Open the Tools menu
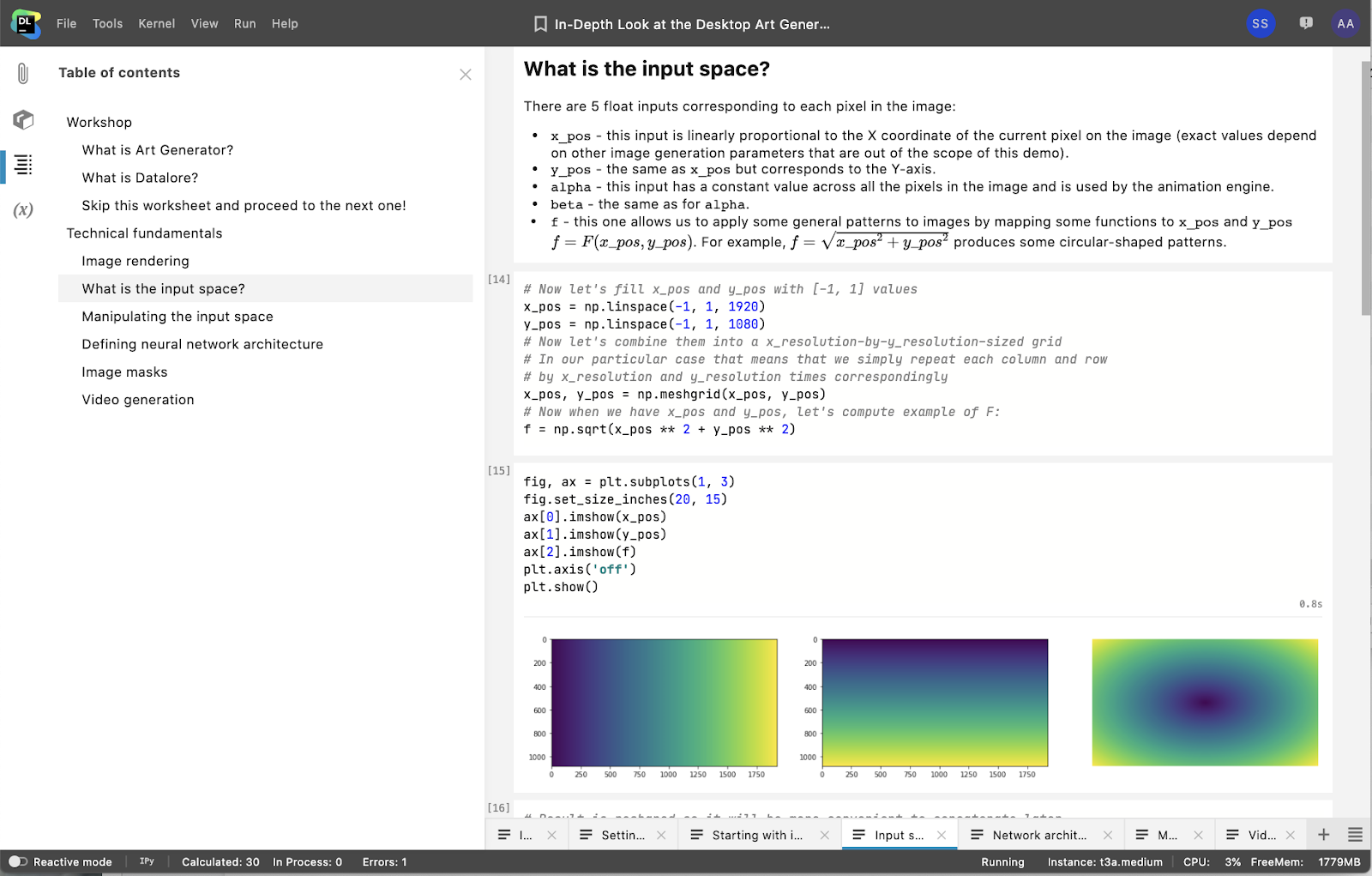The image size is (1372, 876). [107, 23]
